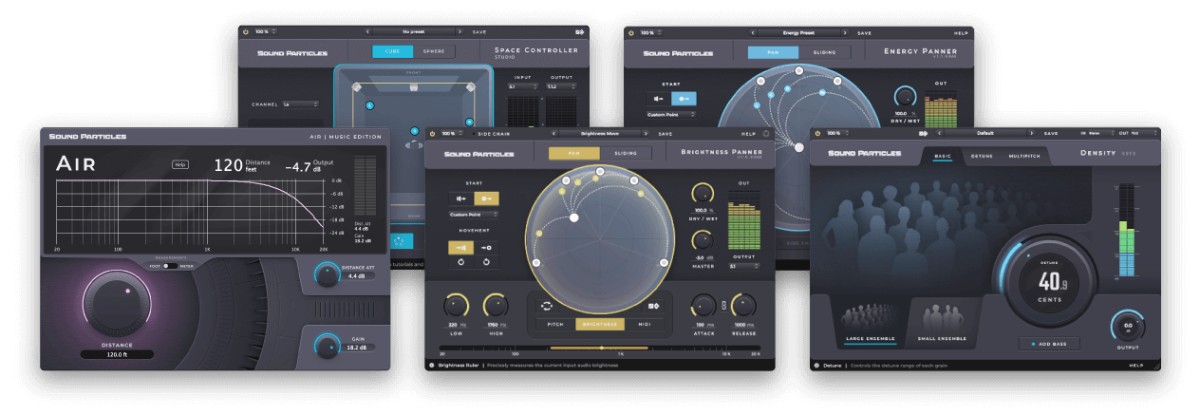This screenshot has width=1200, height=415.
Task: Select speaker Start mode in Brightness Panner
Action: [x=460, y=198]
